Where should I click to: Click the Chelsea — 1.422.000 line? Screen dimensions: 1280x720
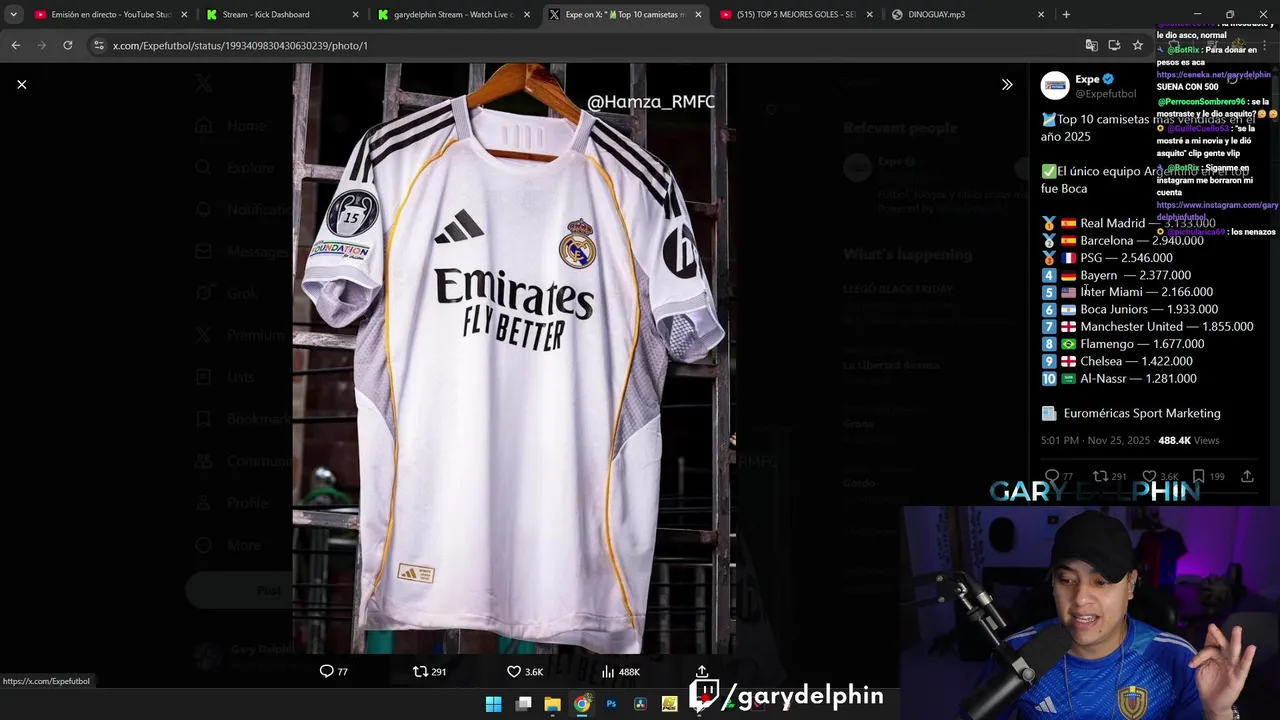[1117, 361]
